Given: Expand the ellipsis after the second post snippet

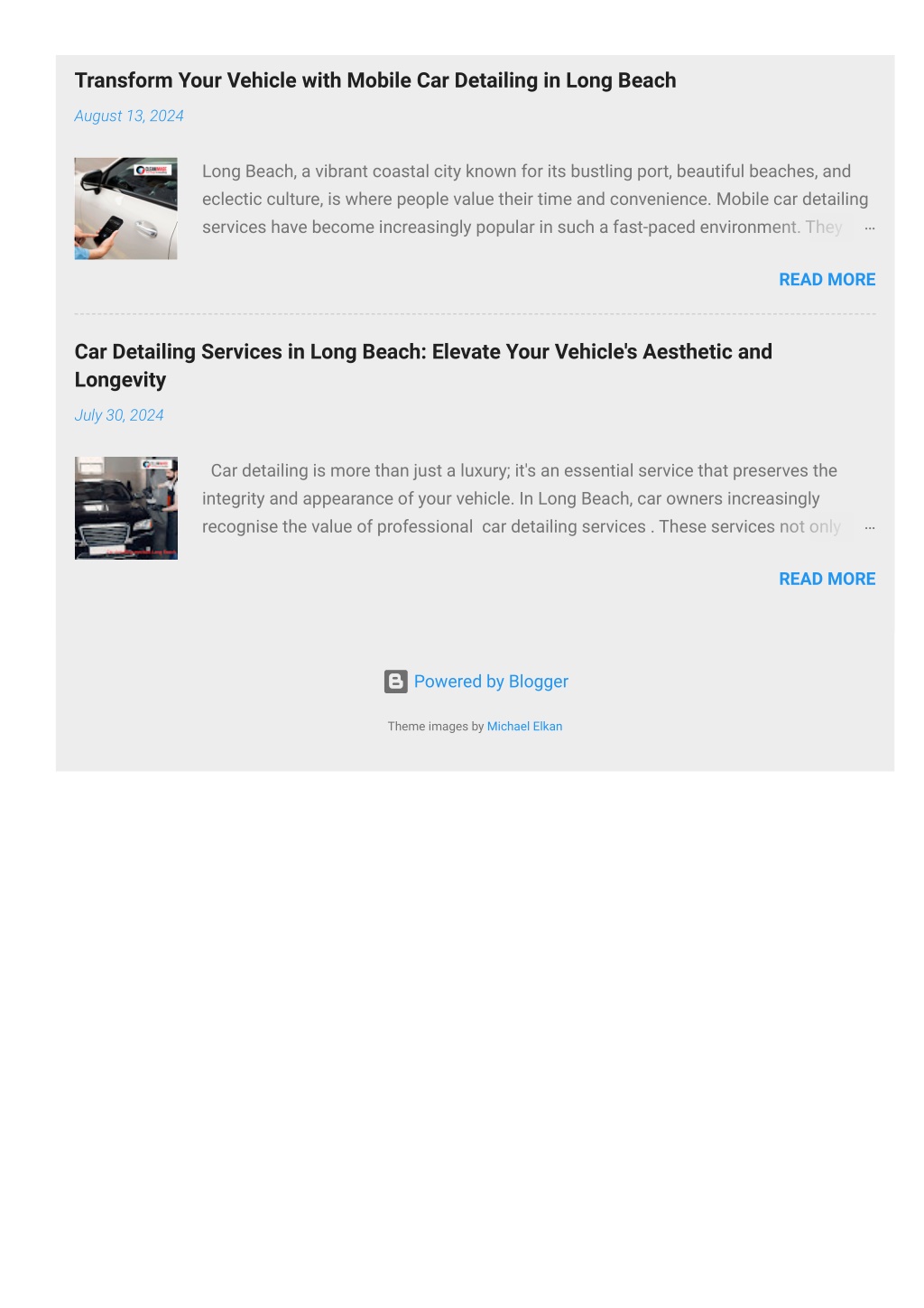Looking at the screenshot, I should tap(870, 527).
